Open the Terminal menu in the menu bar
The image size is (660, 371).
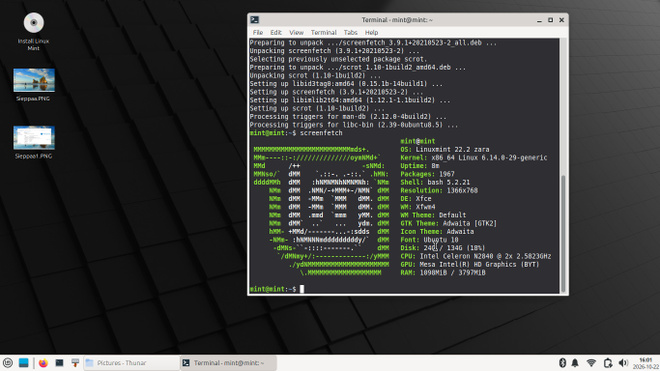323,32
